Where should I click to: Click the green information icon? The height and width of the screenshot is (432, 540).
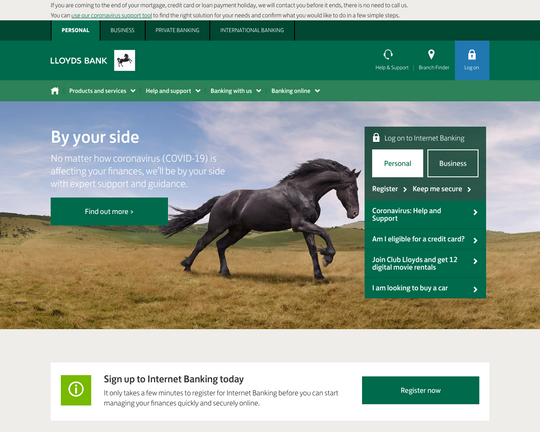coord(76,390)
